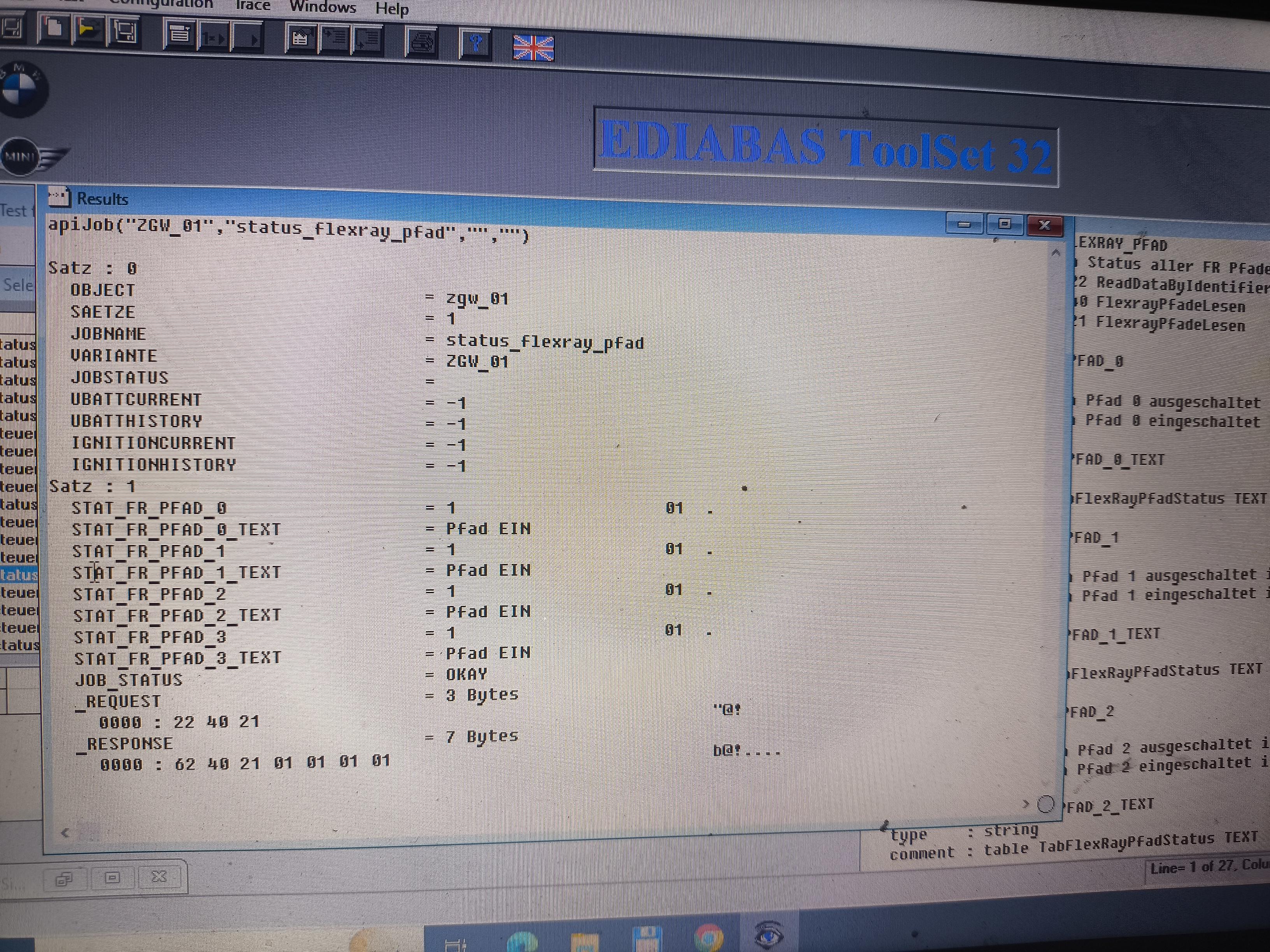Click the floppy disk save icon beside open folder
The image size is (1270, 952).
point(125,31)
